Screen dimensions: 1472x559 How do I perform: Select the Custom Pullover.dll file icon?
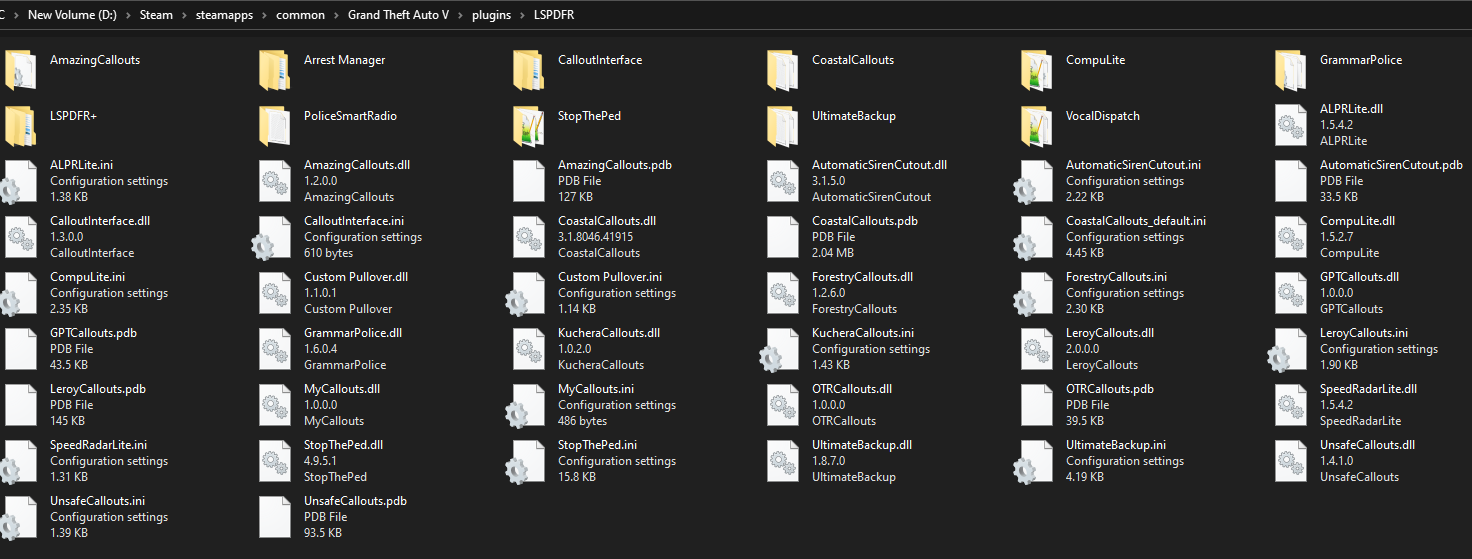274,293
